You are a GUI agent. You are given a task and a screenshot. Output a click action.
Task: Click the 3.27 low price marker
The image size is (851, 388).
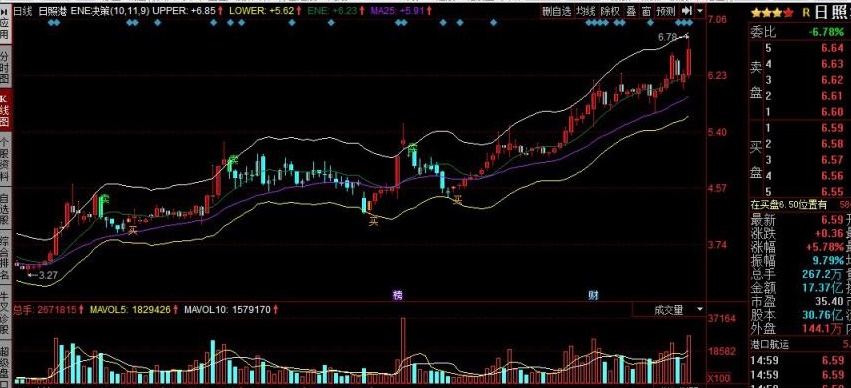coord(47,275)
